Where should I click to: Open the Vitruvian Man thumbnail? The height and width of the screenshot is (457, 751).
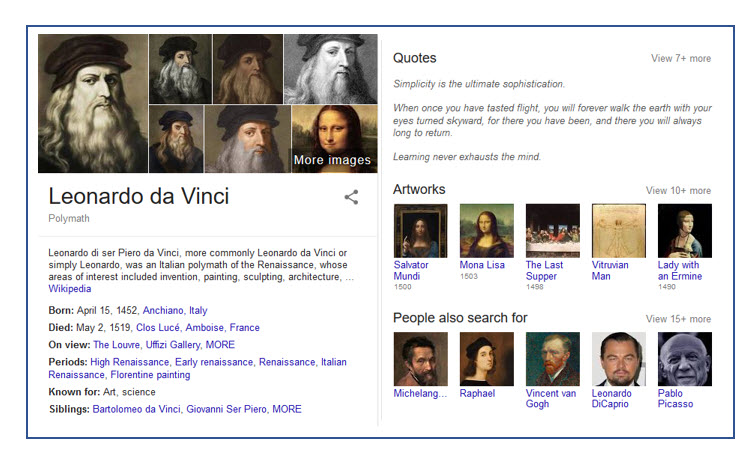tap(618, 230)
